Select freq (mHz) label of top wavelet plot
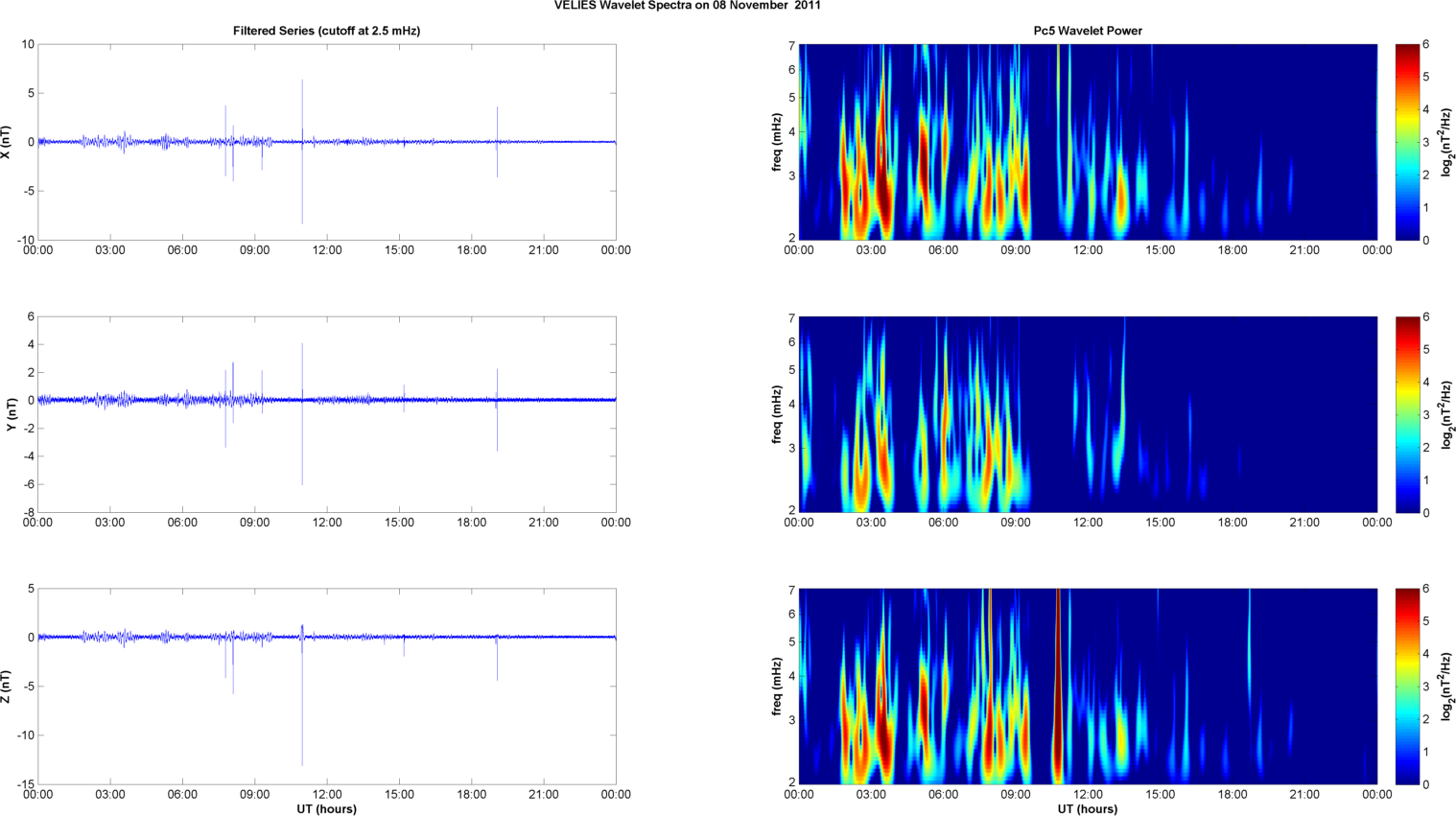1456x816 pixels. [x=777, y=142]
